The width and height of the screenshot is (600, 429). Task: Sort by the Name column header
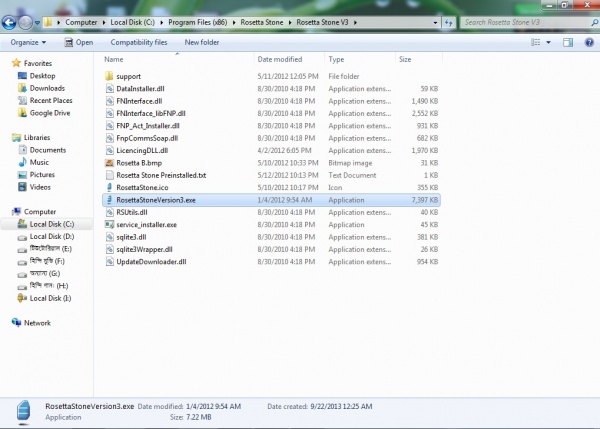tap(114, 59)
